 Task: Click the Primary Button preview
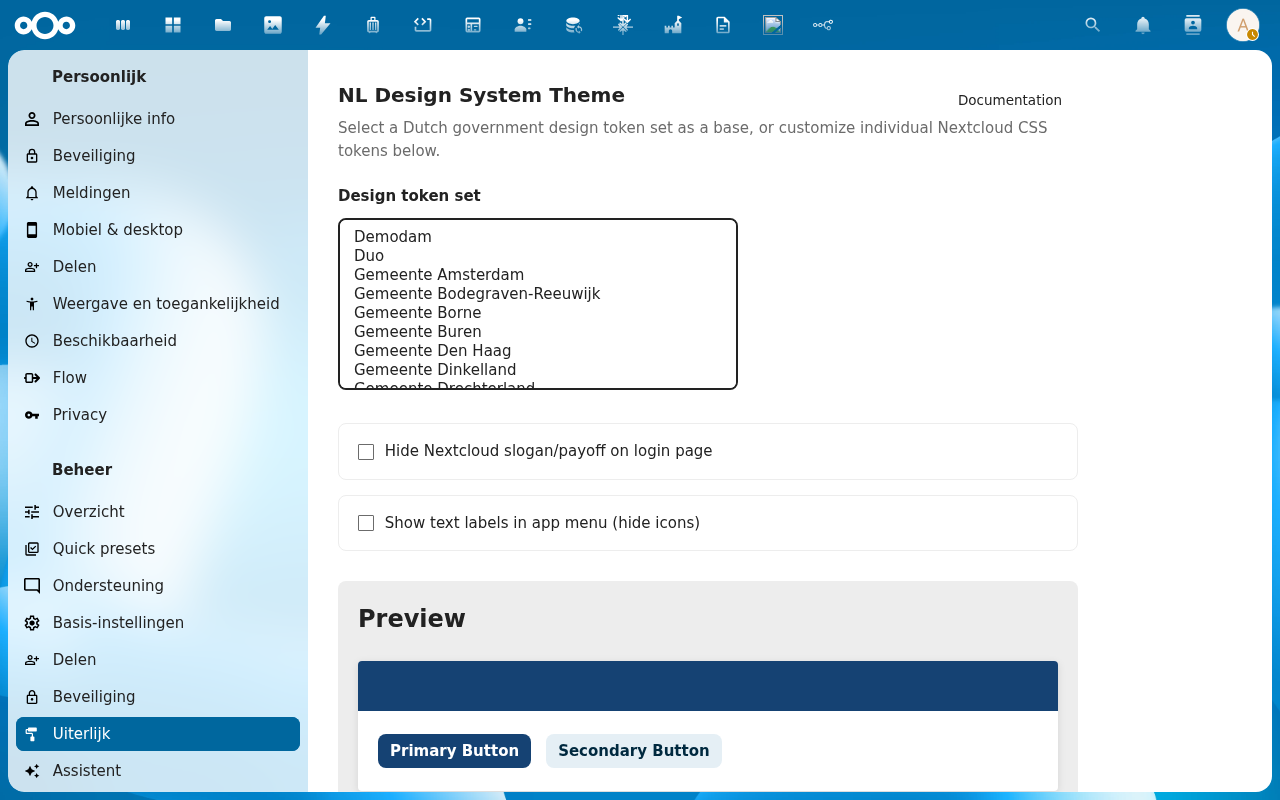(454, 751)
